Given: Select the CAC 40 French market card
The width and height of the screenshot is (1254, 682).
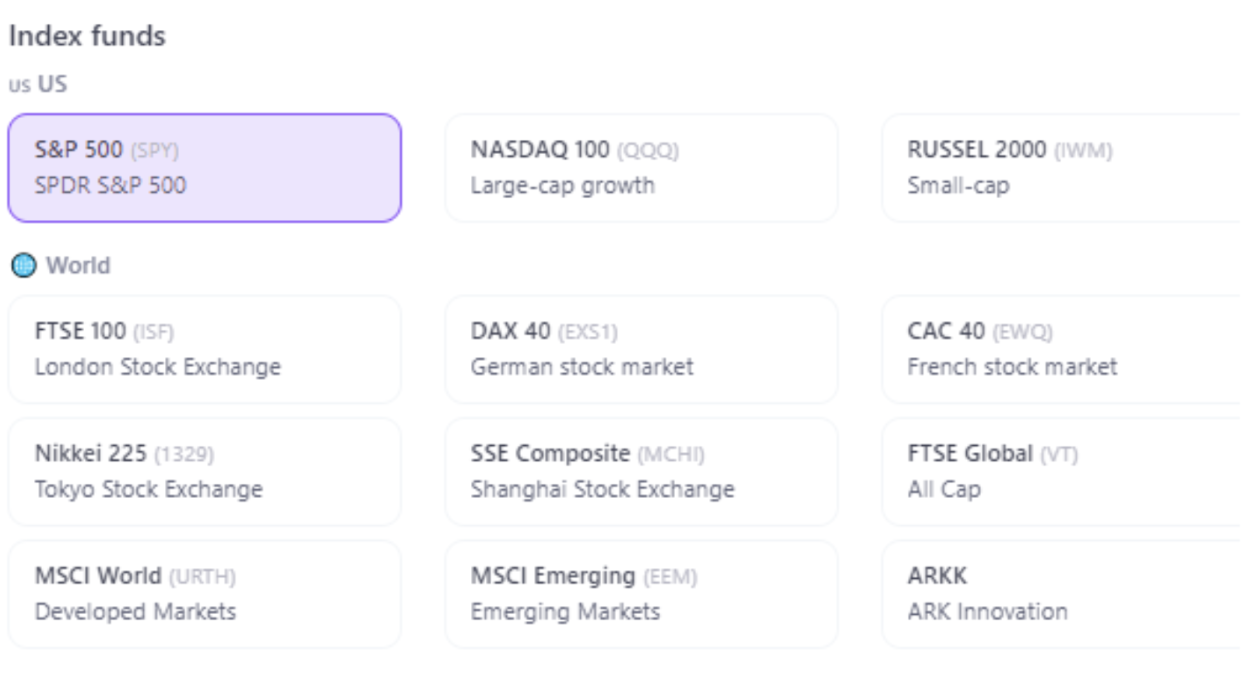Looking at the screenshot, I should 1067,349.
